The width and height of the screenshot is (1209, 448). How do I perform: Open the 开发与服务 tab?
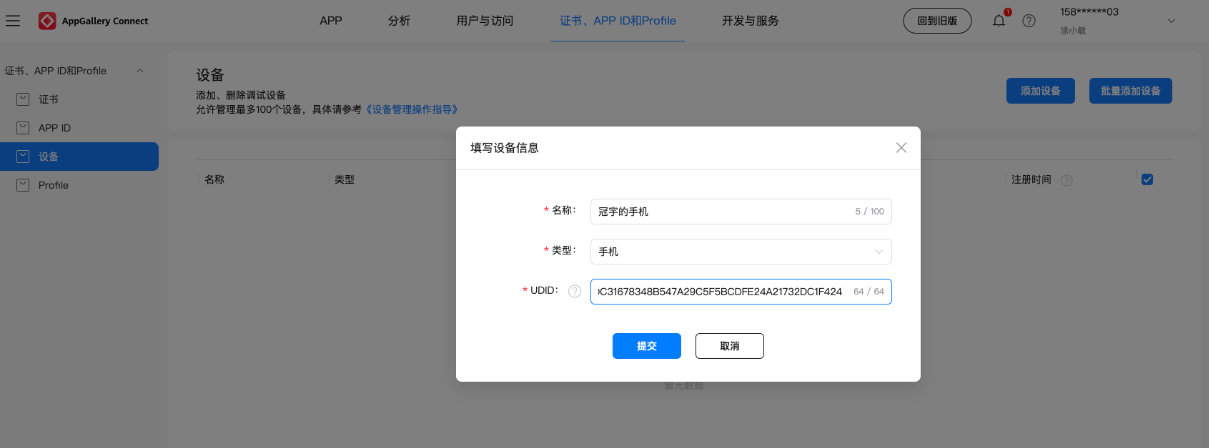(x=750, y=21)
